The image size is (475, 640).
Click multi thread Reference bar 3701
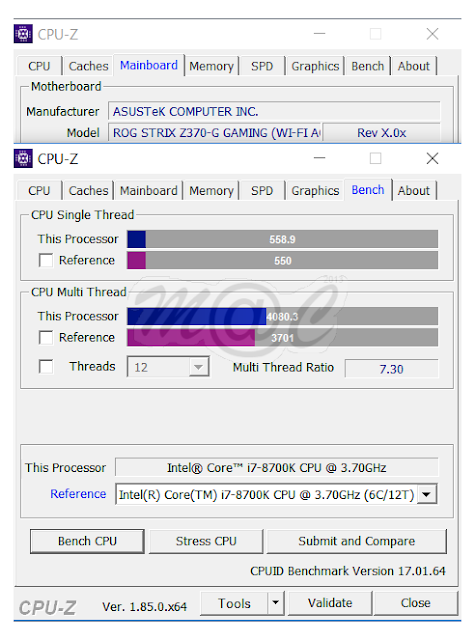coord(282,338)
